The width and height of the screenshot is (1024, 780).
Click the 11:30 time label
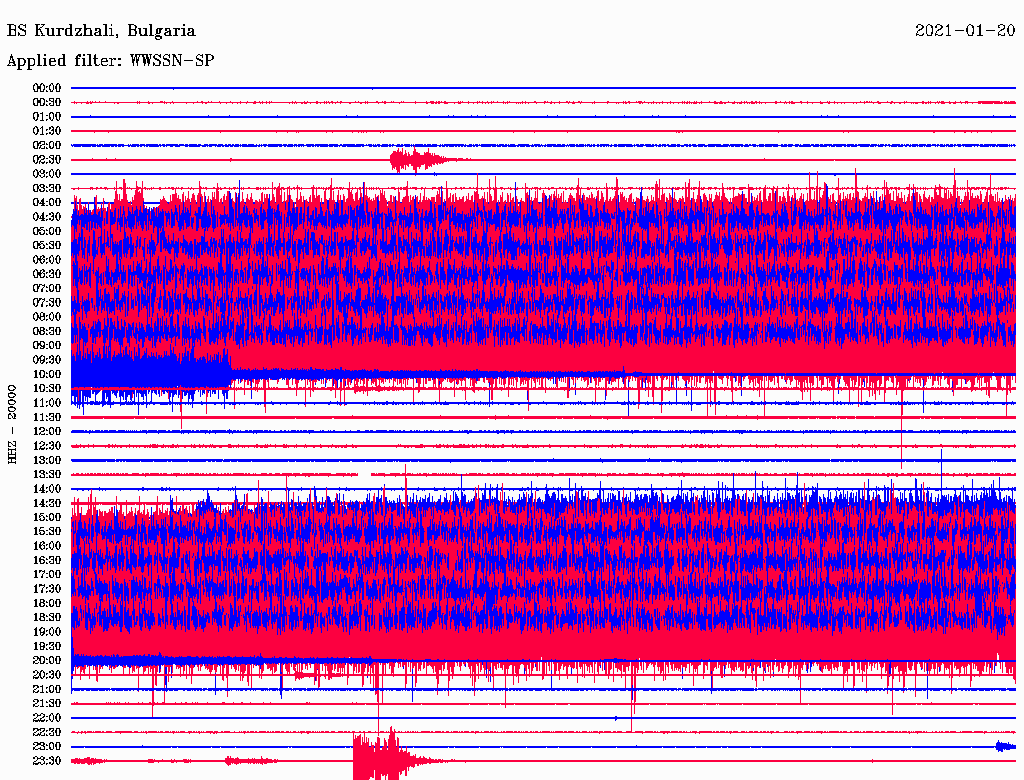(47, 417)
